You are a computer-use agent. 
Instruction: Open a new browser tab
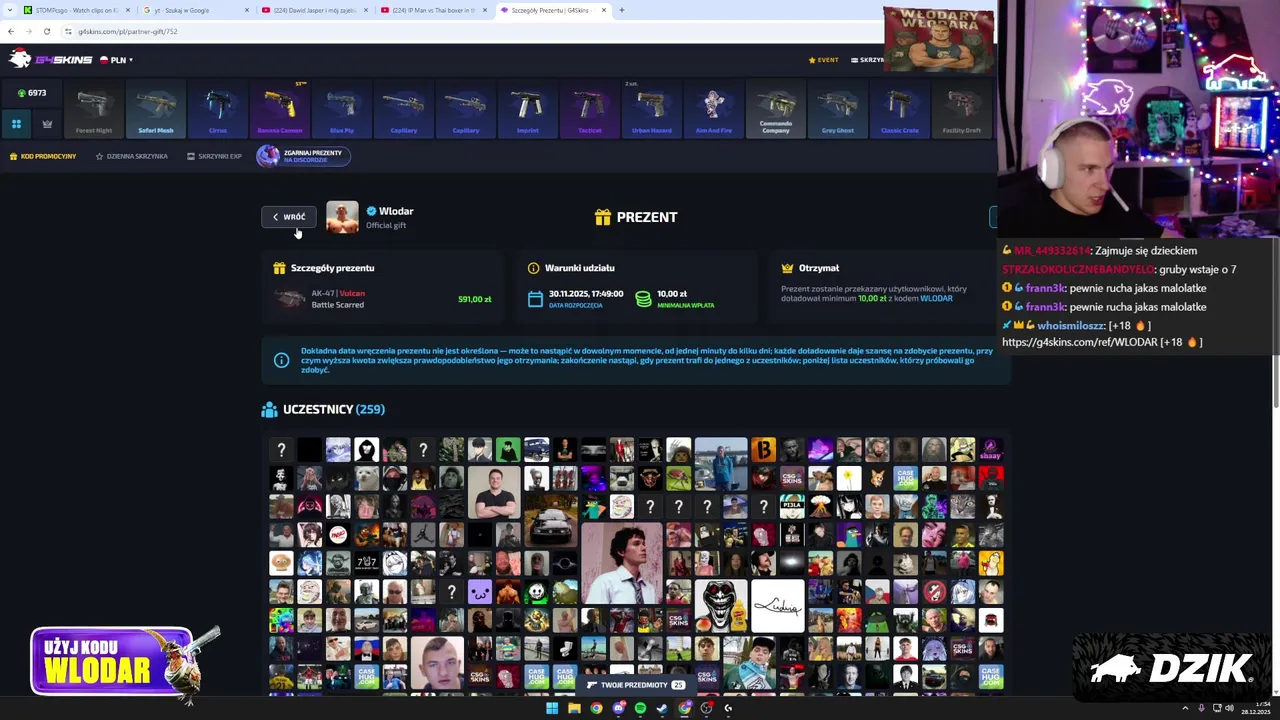tap(622, 10)
